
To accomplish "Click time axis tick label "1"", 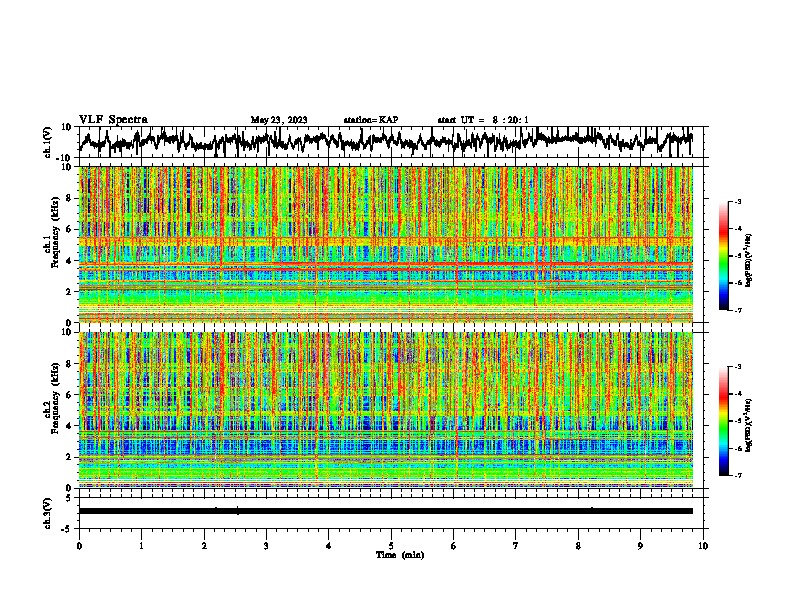I will (141, 546).
